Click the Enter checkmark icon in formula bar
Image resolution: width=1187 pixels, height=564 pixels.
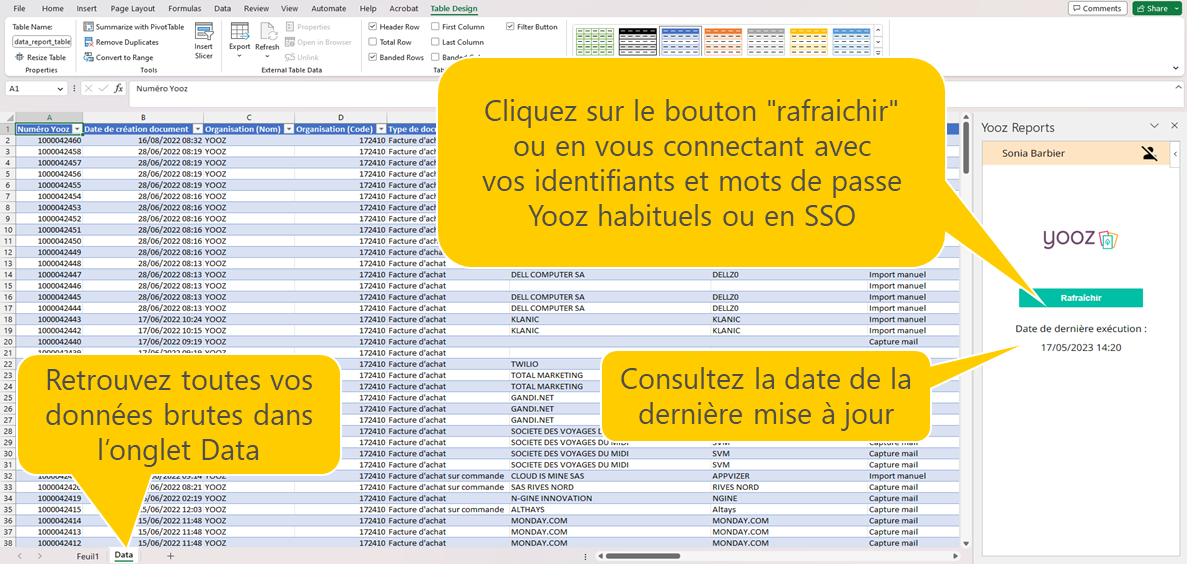103,89
